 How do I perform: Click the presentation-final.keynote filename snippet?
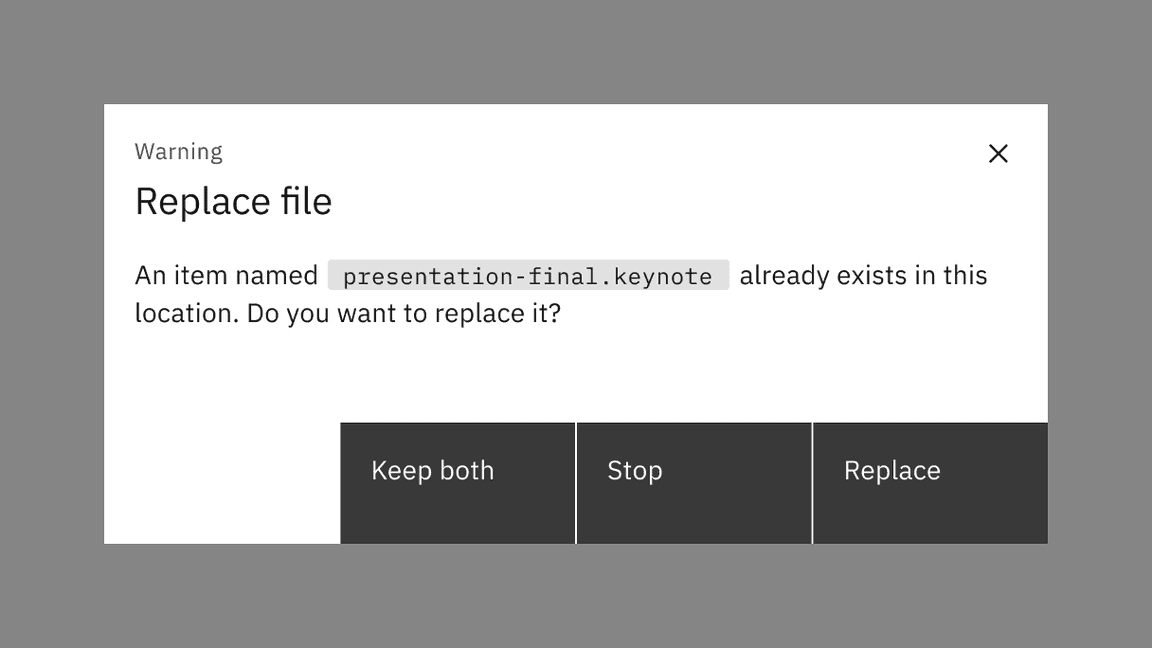click(x=528, y=275)
